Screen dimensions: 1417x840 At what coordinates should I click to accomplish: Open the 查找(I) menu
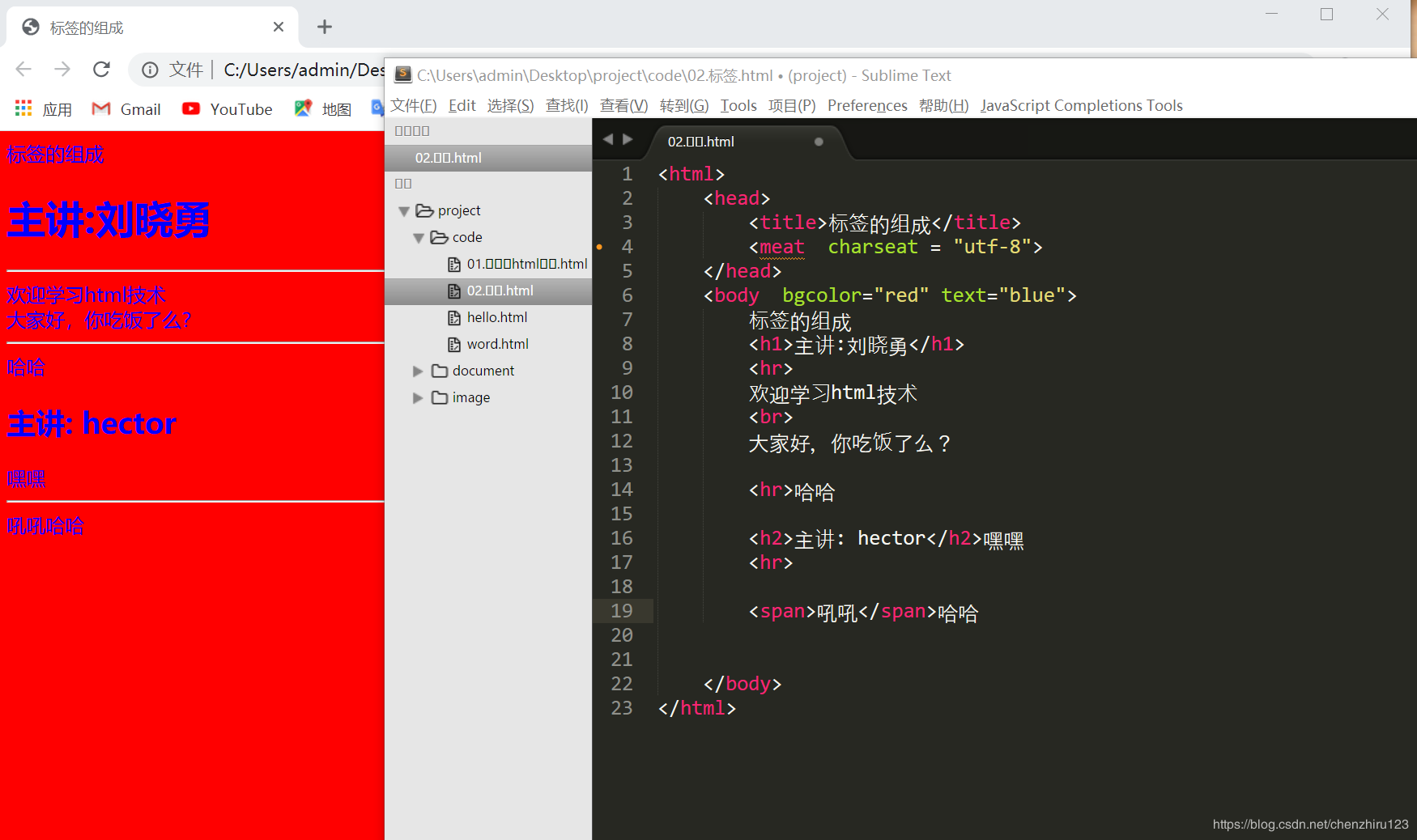[567, 106]
